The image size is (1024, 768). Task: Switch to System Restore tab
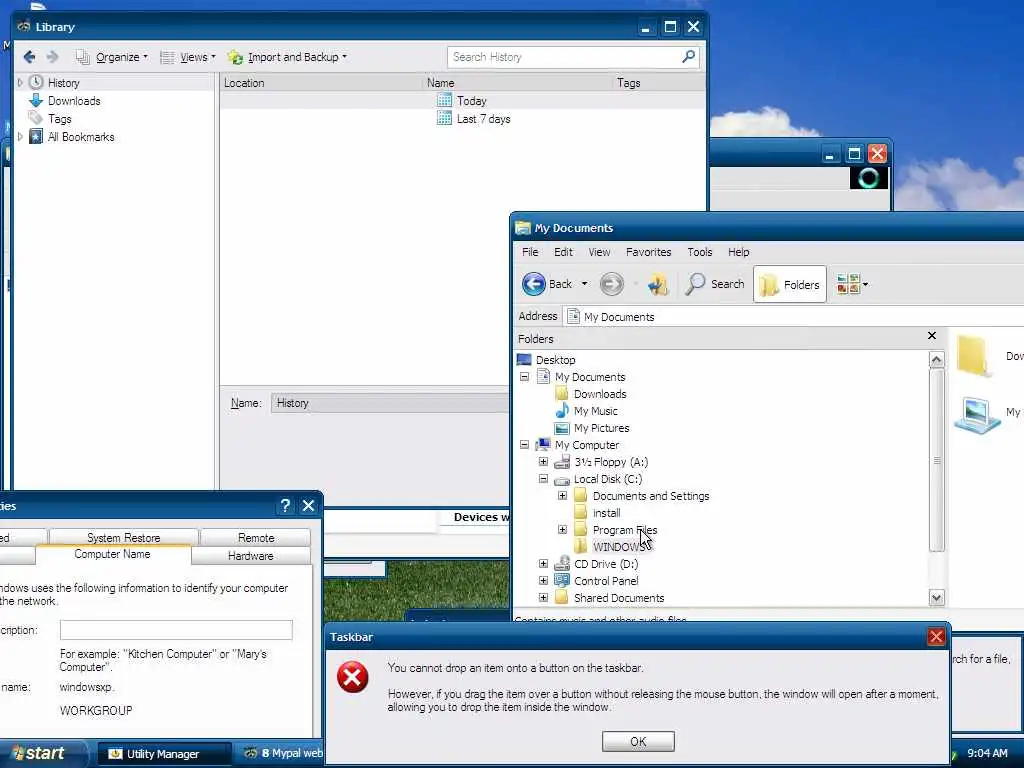click(x=123, y=537)
